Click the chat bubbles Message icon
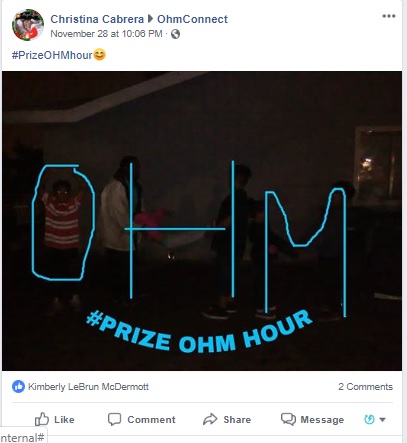Screen dimensions: 407x443 [x=288, y=419]
